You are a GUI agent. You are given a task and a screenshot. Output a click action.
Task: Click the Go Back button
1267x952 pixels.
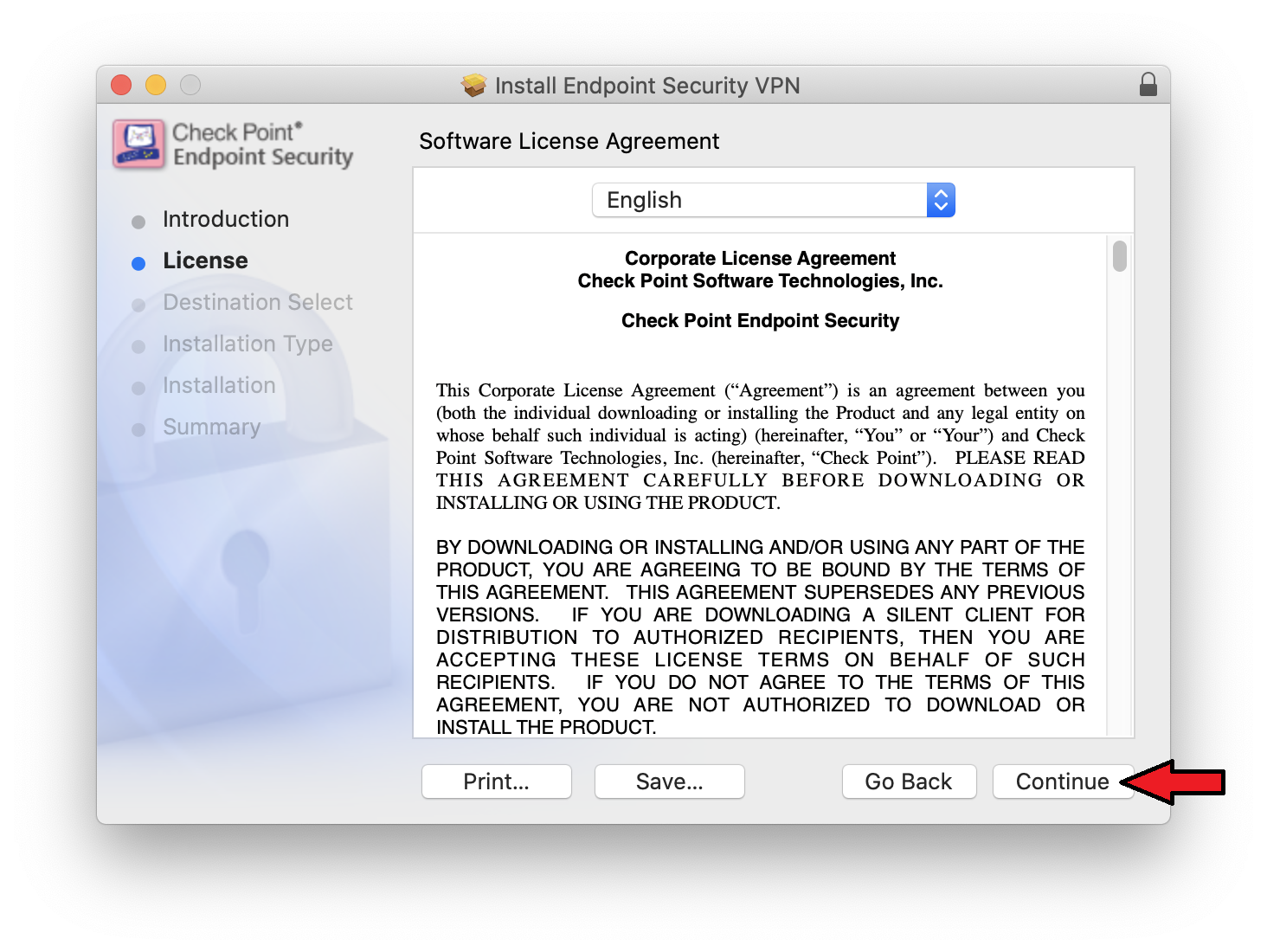[x=909, y=782]
